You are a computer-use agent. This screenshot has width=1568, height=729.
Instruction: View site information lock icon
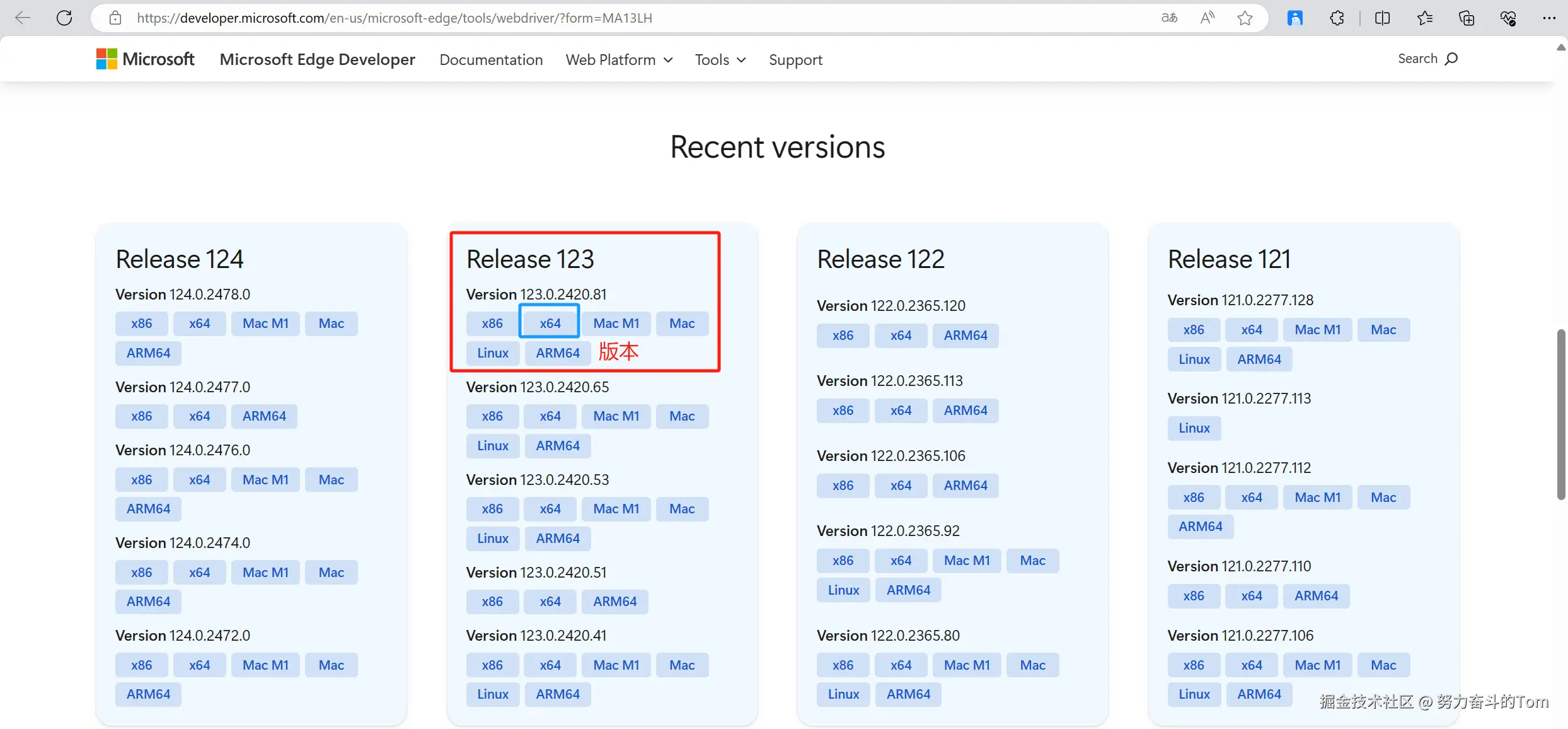pyautogui.click(x=115, y=18)
